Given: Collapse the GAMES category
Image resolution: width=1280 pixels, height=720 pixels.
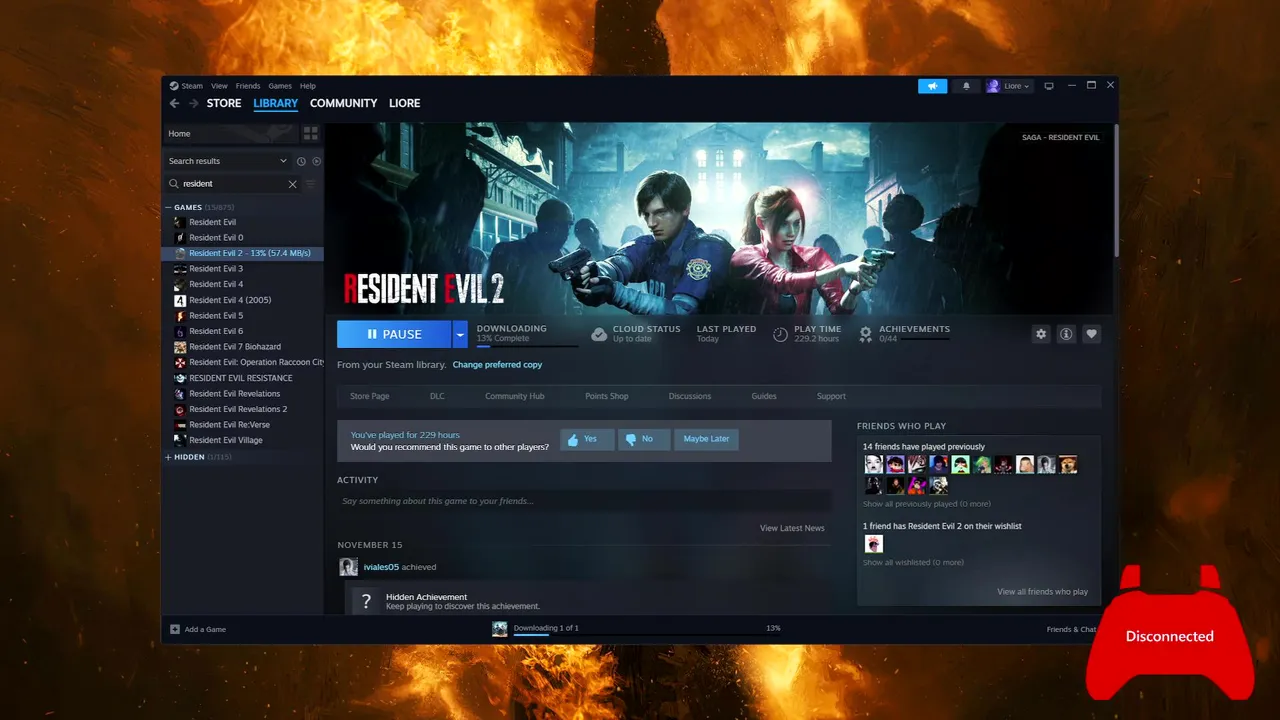Looking at the screenshot, I should pyautogui.click(x=168, y=208).
